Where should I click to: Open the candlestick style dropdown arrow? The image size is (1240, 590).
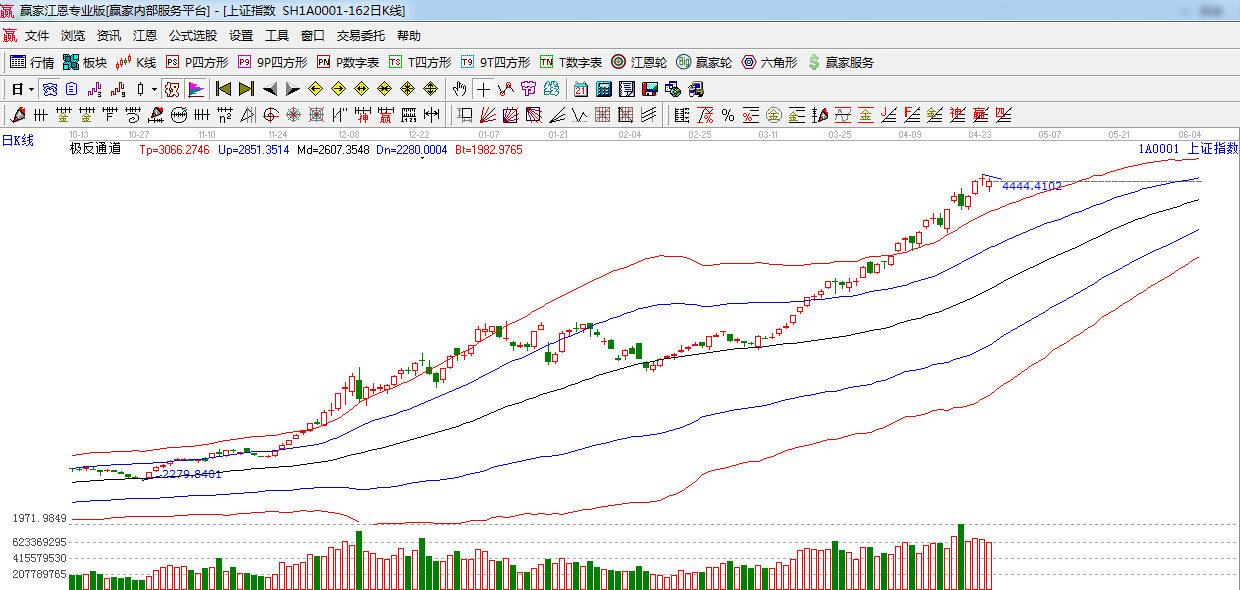pyautogui.click(x=153, y=89)
